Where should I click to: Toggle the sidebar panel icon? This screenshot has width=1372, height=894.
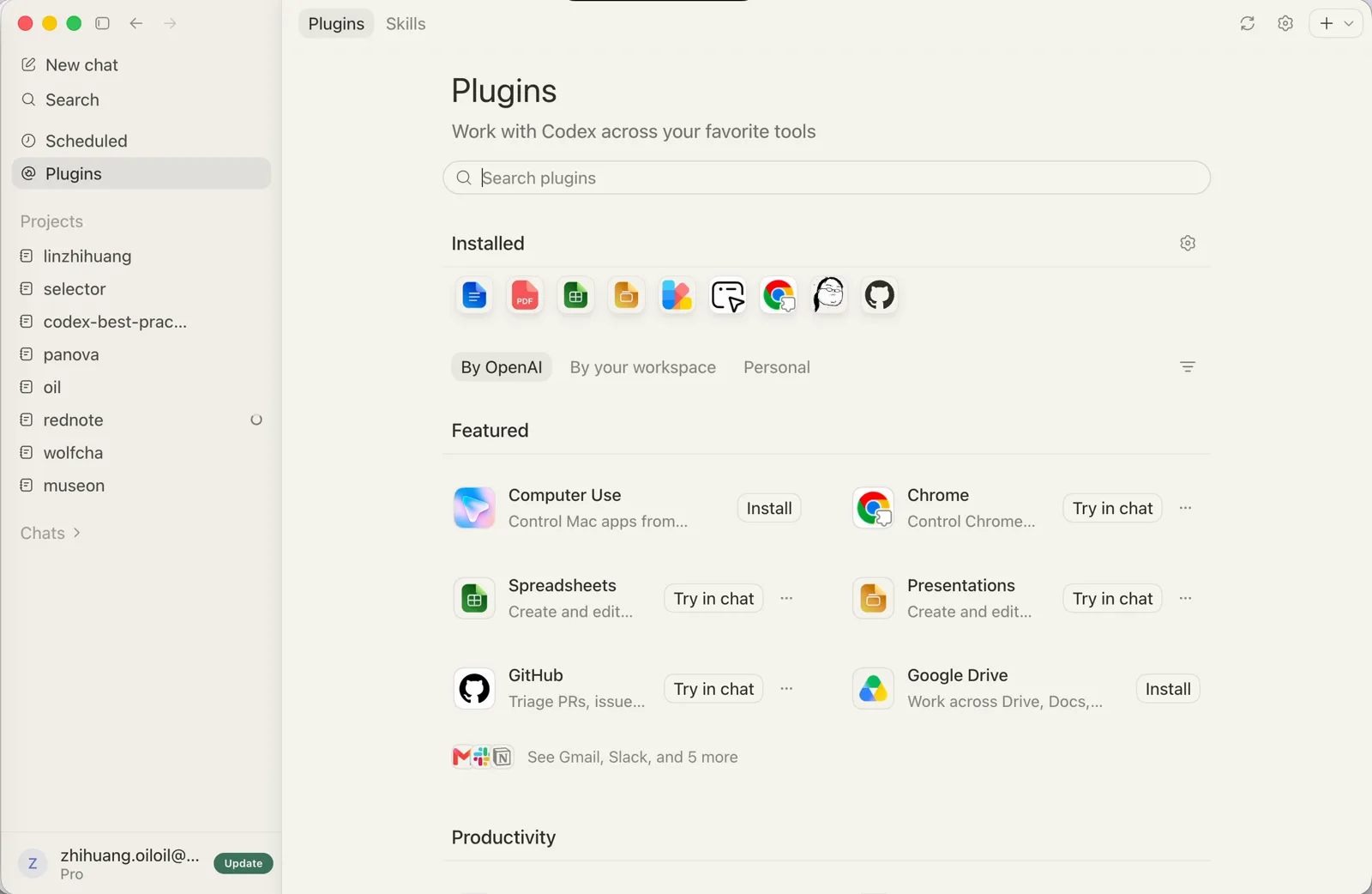click(x=103, y=23)
